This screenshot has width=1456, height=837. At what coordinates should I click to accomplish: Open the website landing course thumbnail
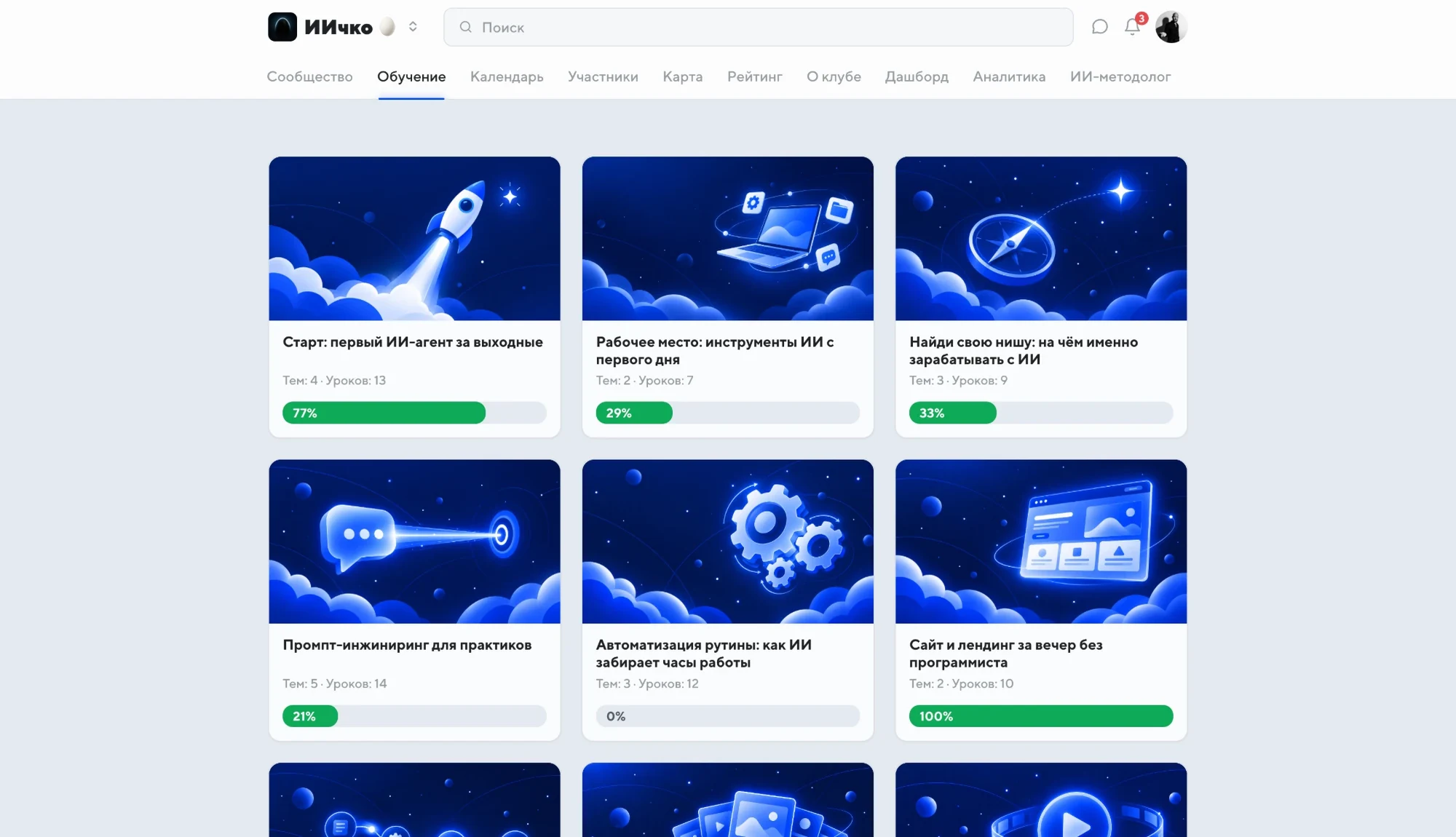point(1041,541)
